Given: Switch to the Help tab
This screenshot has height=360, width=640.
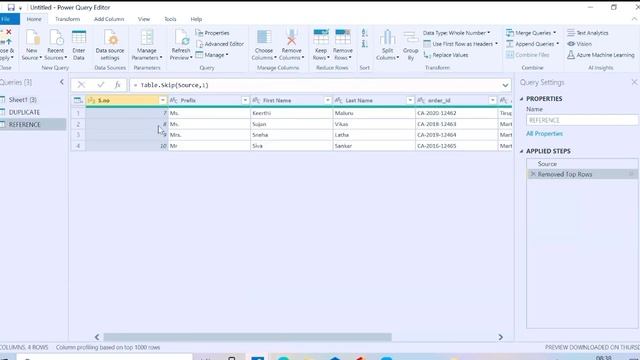Looking at the screenshot, I should click(196, 19).
